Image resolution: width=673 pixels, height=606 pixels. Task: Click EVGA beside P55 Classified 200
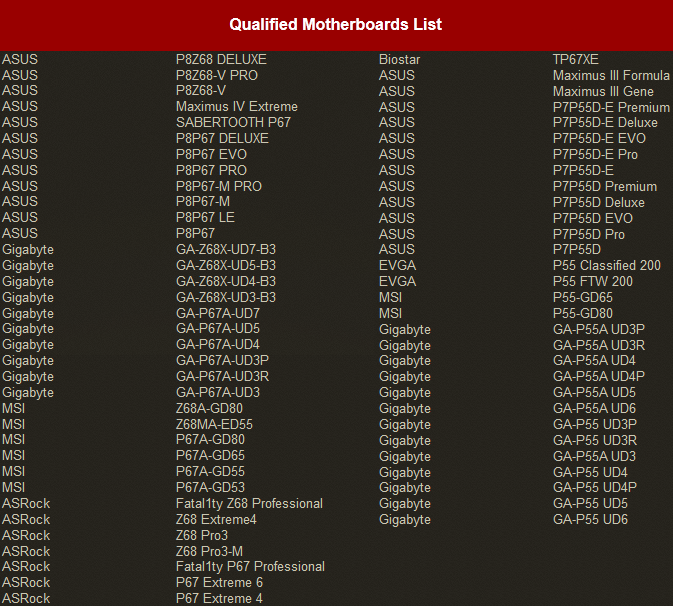[397, 265]
